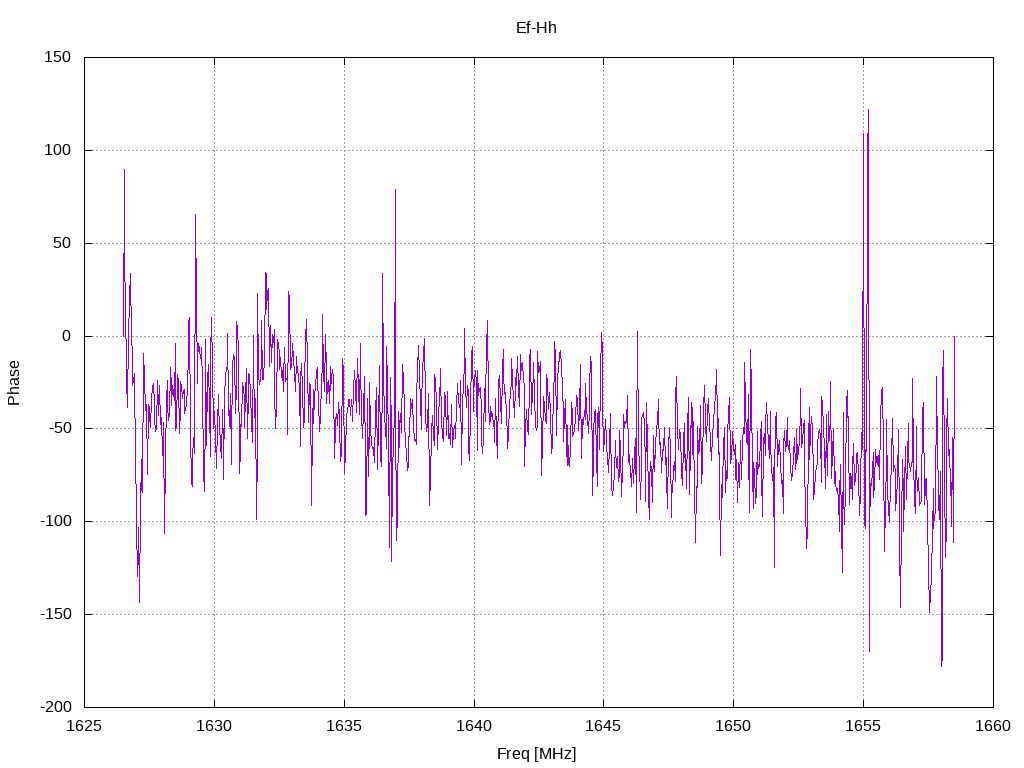Click y-axis tick label 100
1024x768 pixels.
[x=57, y=150]
